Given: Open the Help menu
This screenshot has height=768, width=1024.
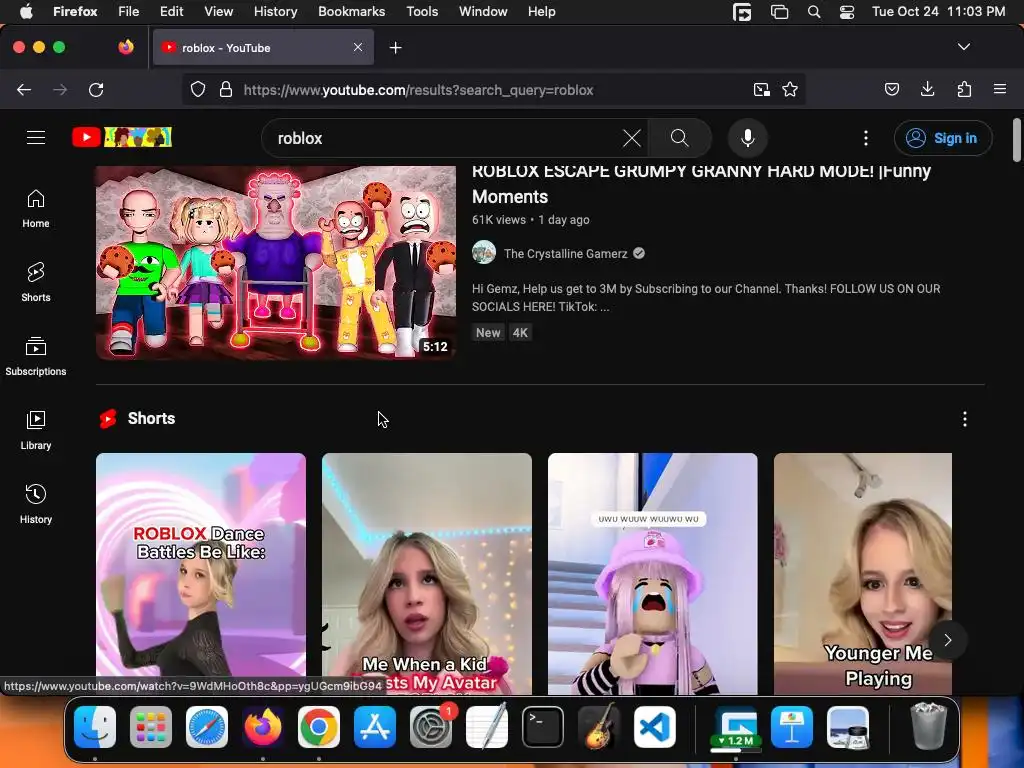Looking at the screenshot, I should tap(541, 12).
